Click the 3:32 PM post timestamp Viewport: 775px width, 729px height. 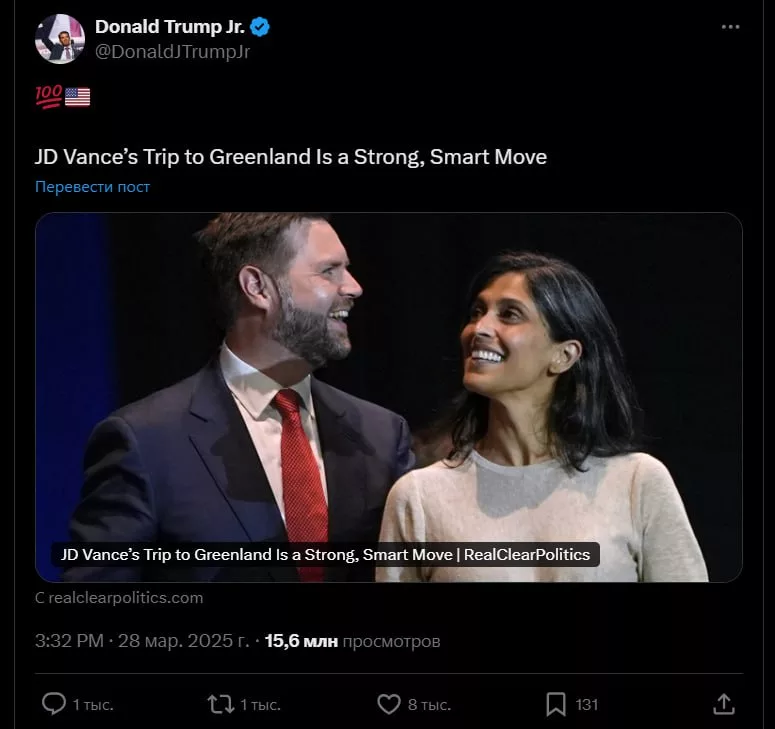coord(69,641)
